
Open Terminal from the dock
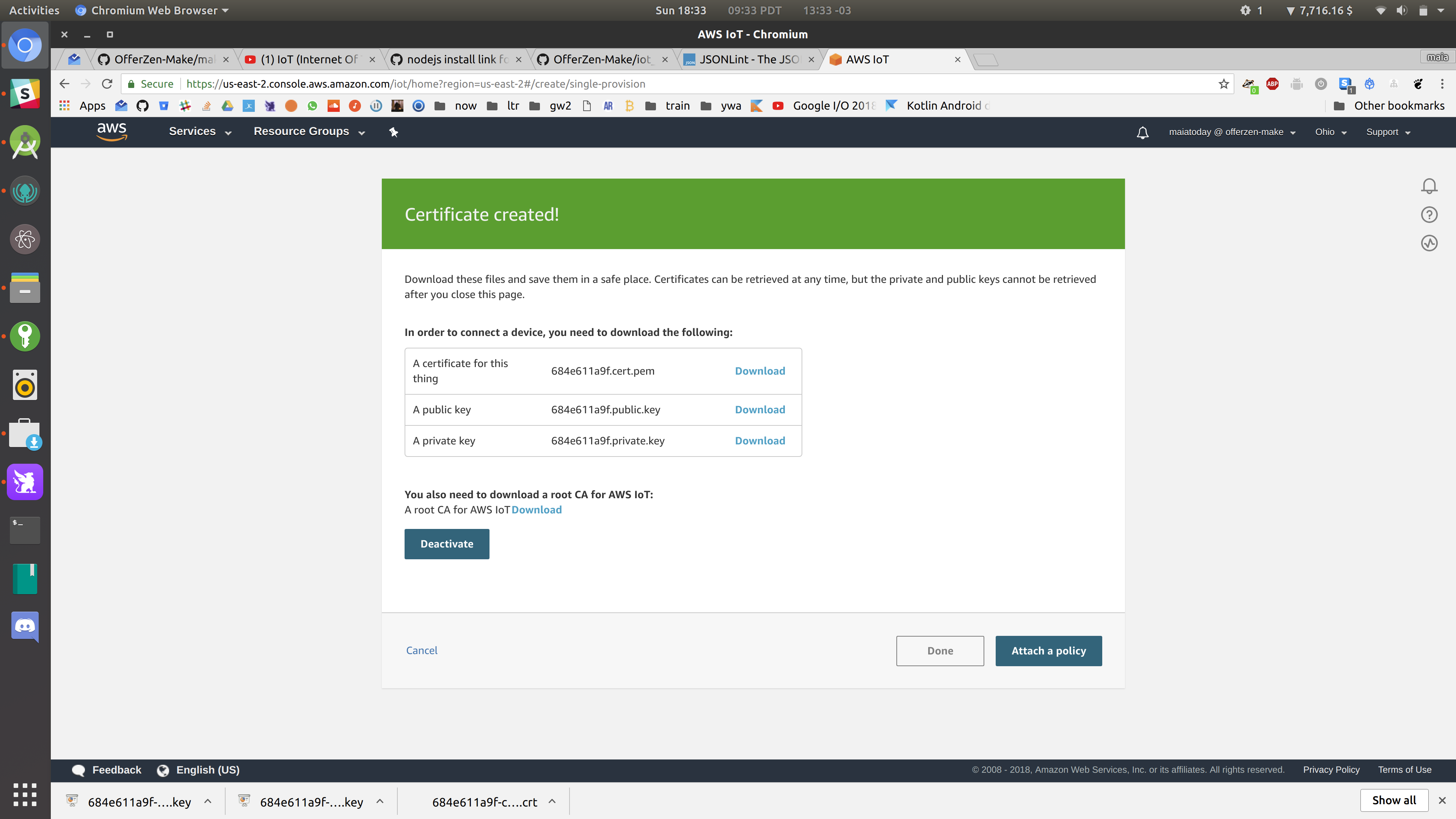25,530
